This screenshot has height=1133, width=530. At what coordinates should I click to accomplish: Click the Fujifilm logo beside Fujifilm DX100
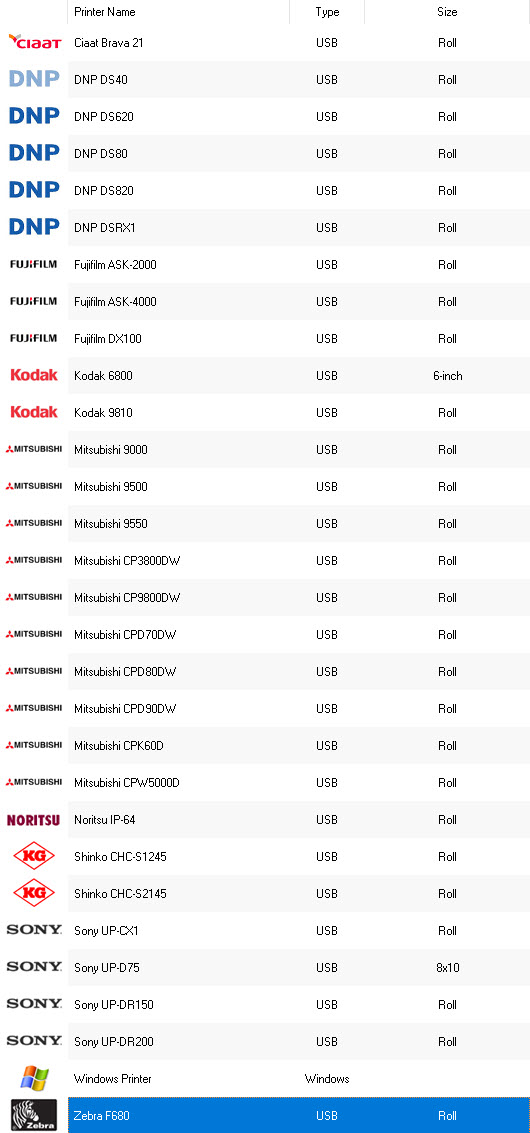click(x=34, y=338)
